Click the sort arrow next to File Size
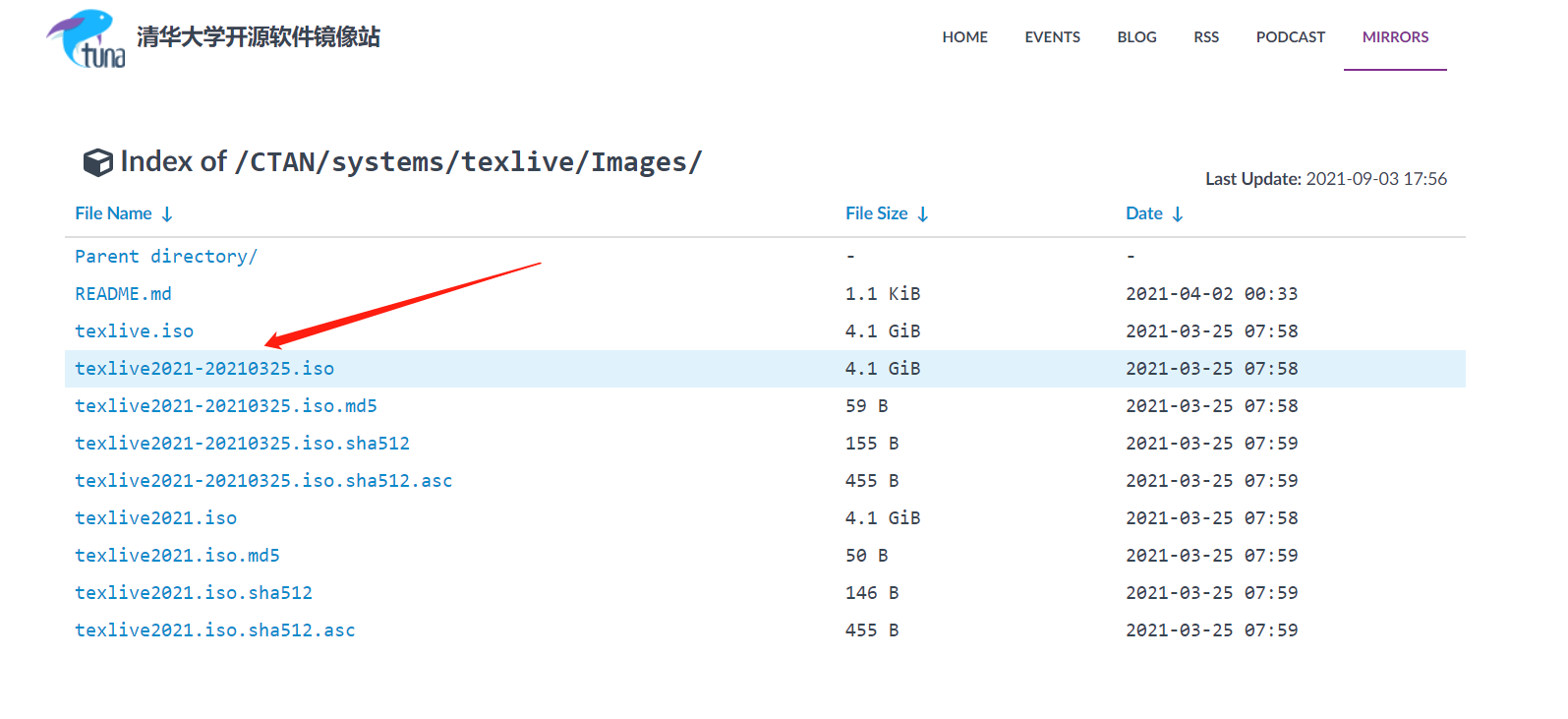 pos(923,214)
